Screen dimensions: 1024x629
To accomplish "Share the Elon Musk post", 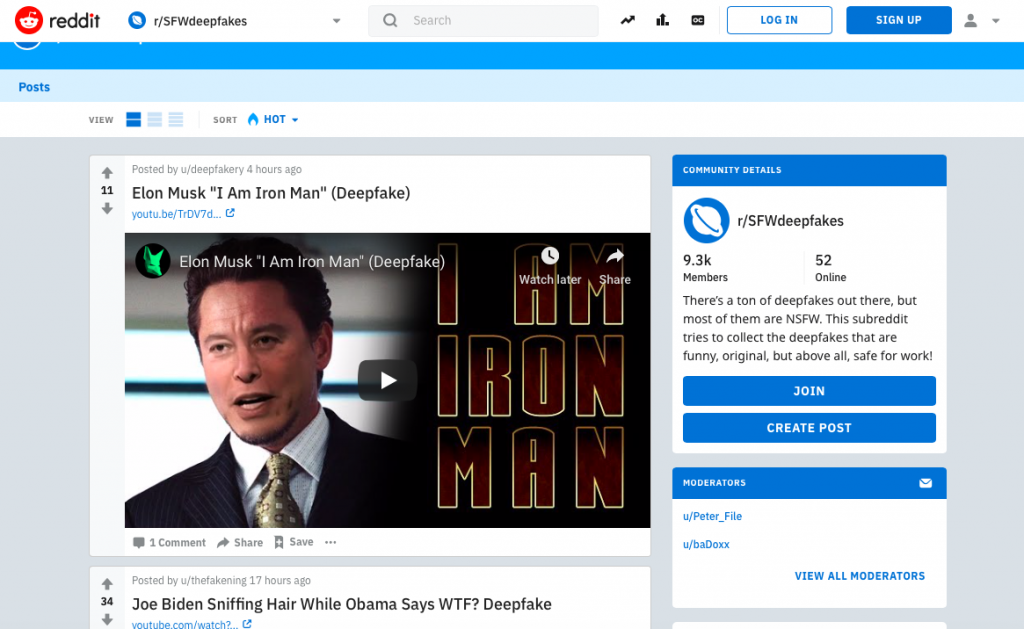I will pyautogui.click(x=240, y=542).
